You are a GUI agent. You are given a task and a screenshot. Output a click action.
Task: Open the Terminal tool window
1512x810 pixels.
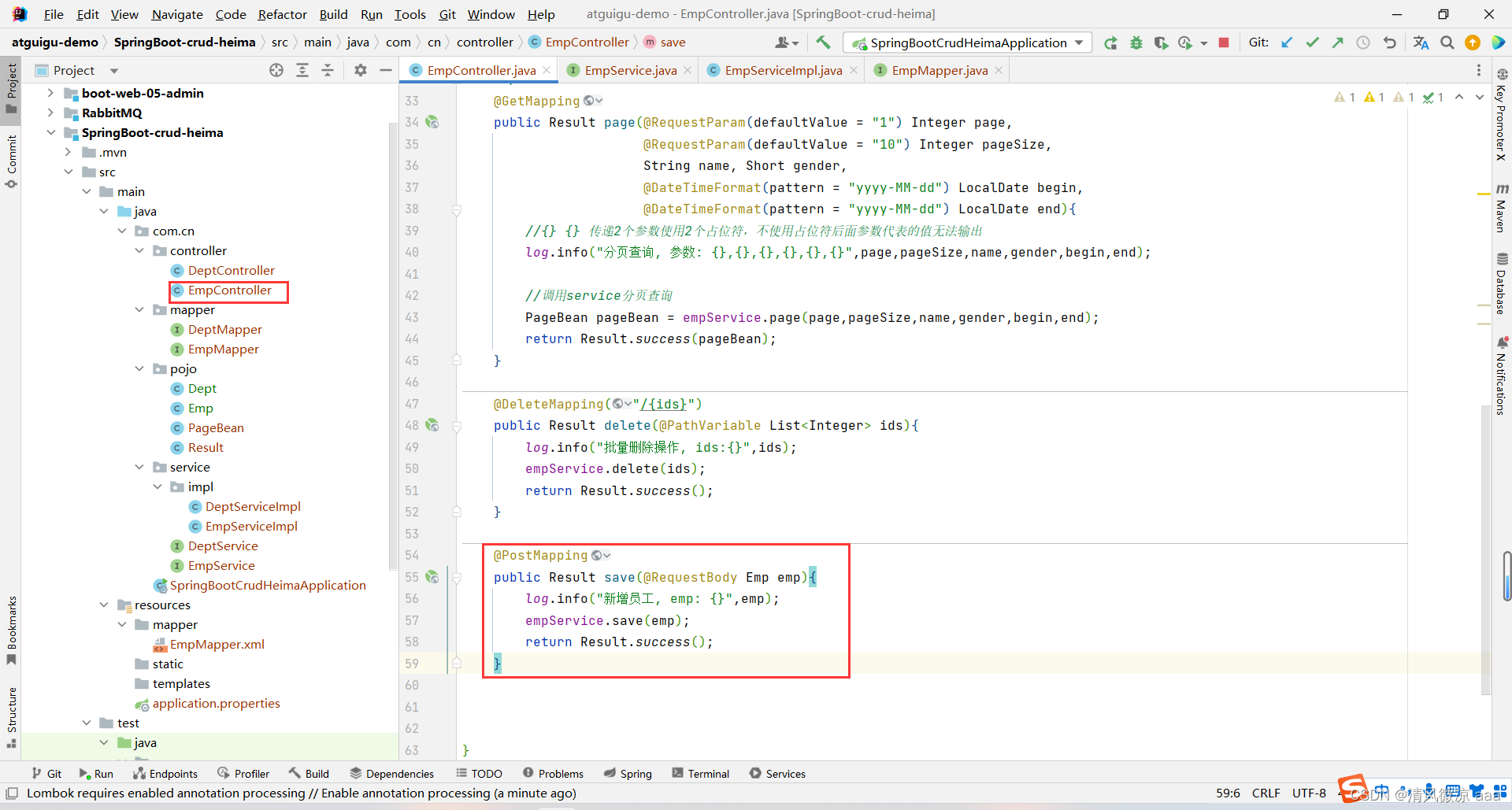pyautogui.click(x=700, y=774)
